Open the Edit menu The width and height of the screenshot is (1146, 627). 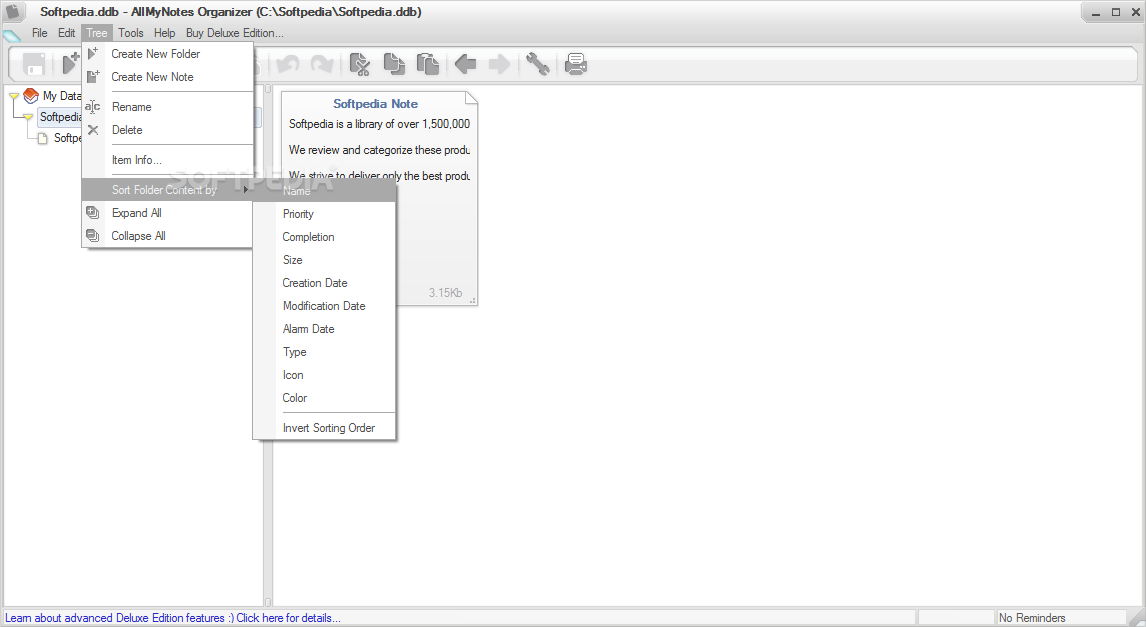click(67, 33)
